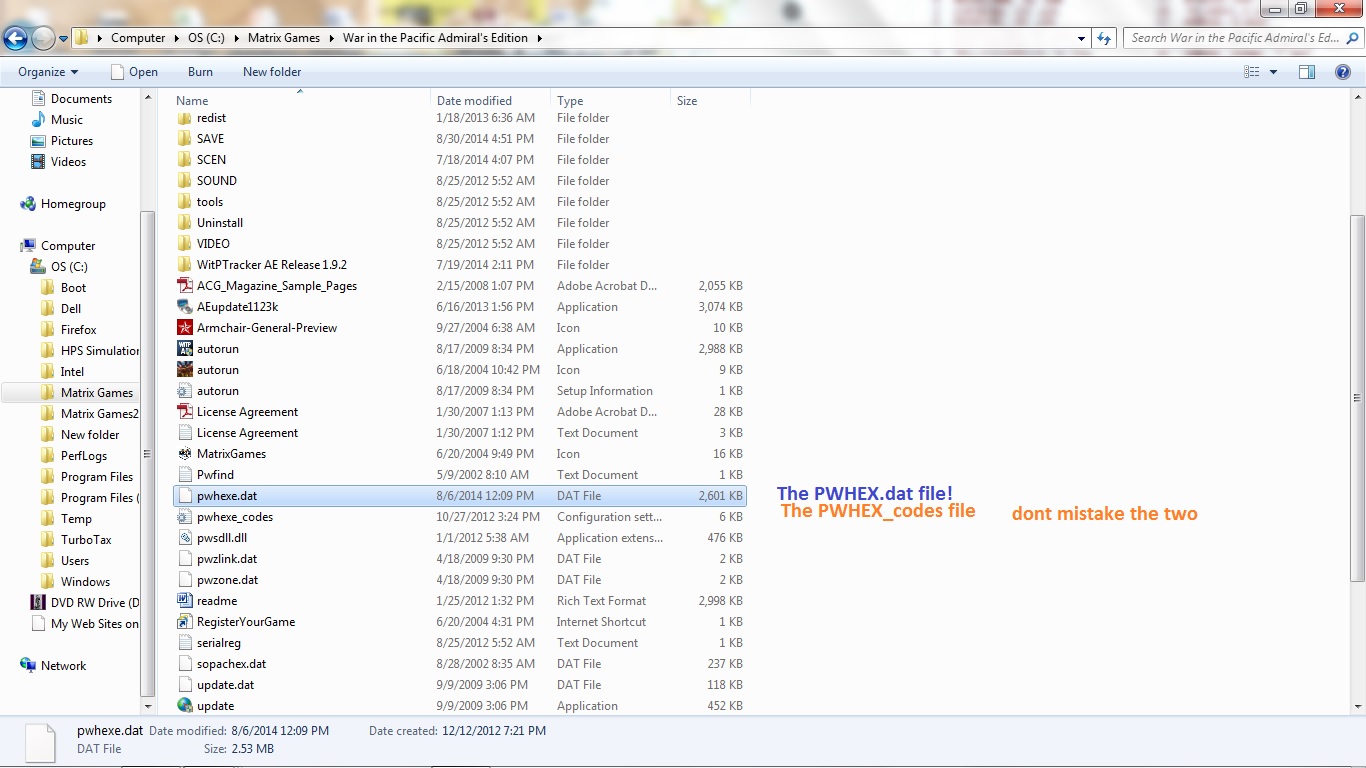Click the Refresh button beside address bar
This screenshot has height=768, width=1366.
coord(1104,38)
